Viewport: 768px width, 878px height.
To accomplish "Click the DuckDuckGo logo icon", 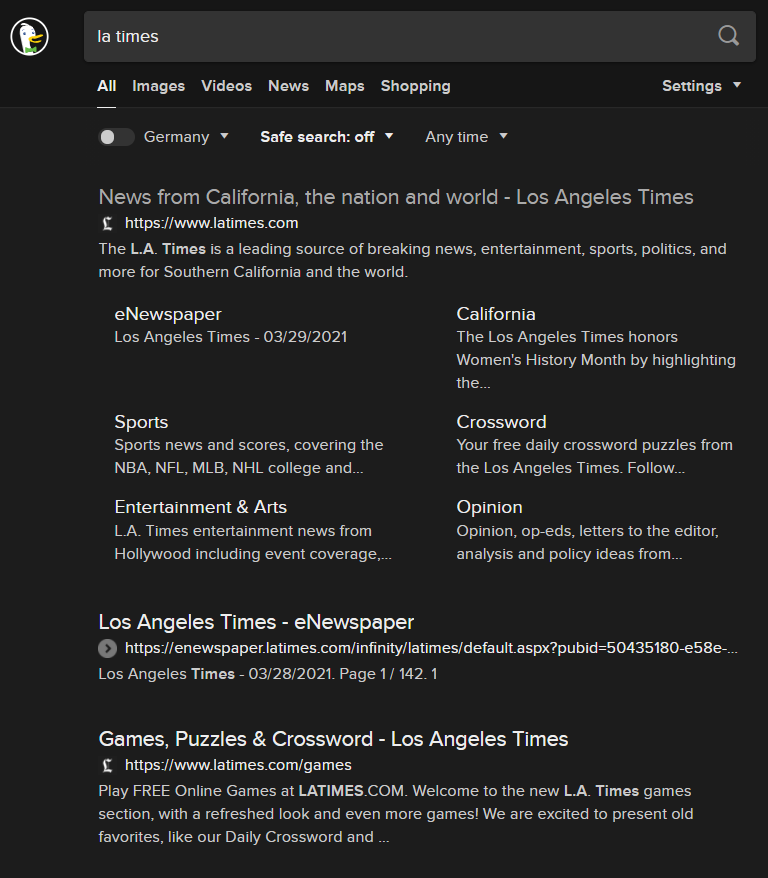I will click(30, 36).
